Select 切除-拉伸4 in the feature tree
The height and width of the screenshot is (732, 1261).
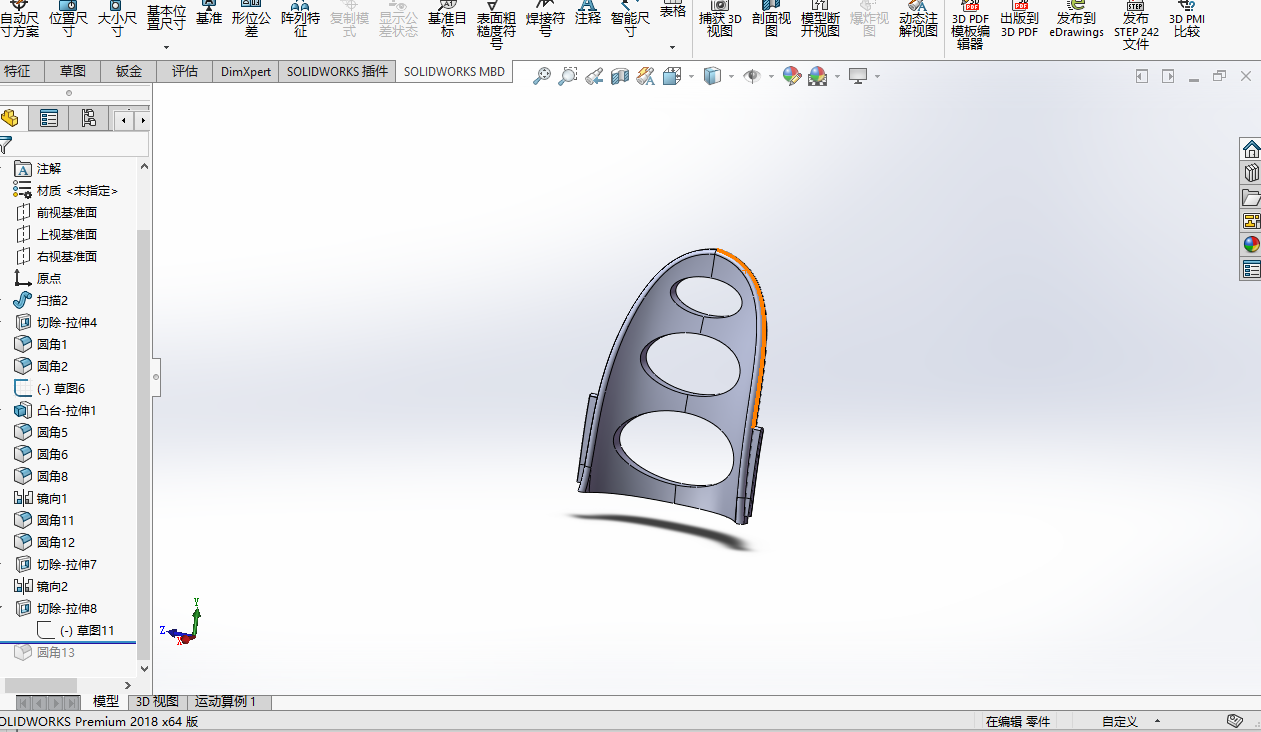tap(66, 322)
